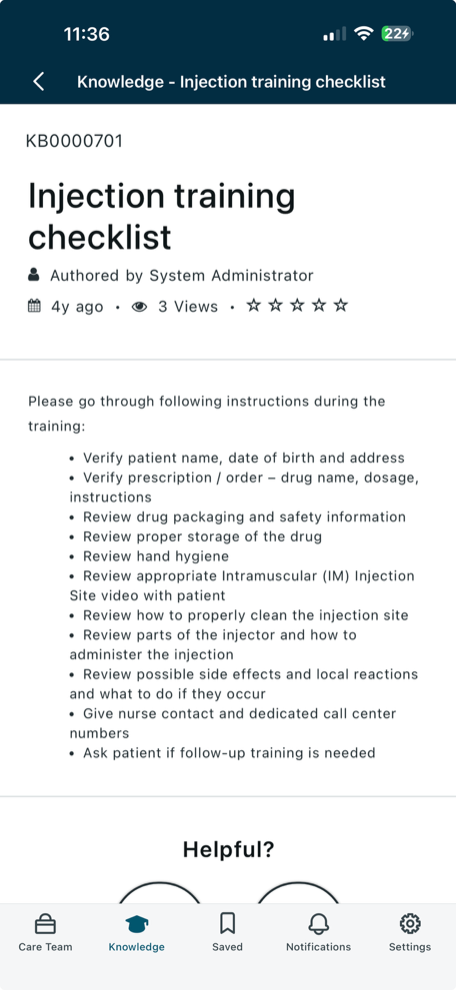Tap the left Helpful response button

coord(159,893)
